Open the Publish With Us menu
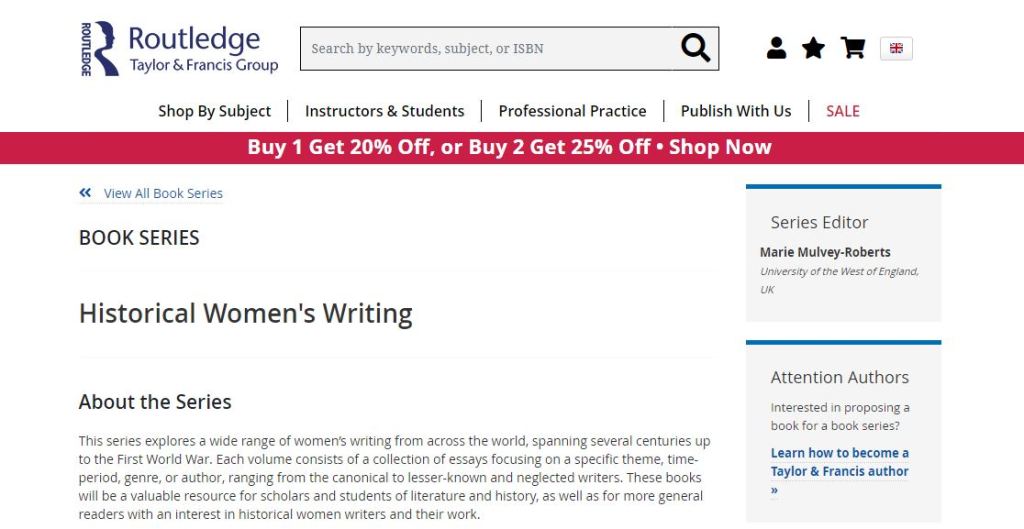The image size is (1024, 529). 735,111
